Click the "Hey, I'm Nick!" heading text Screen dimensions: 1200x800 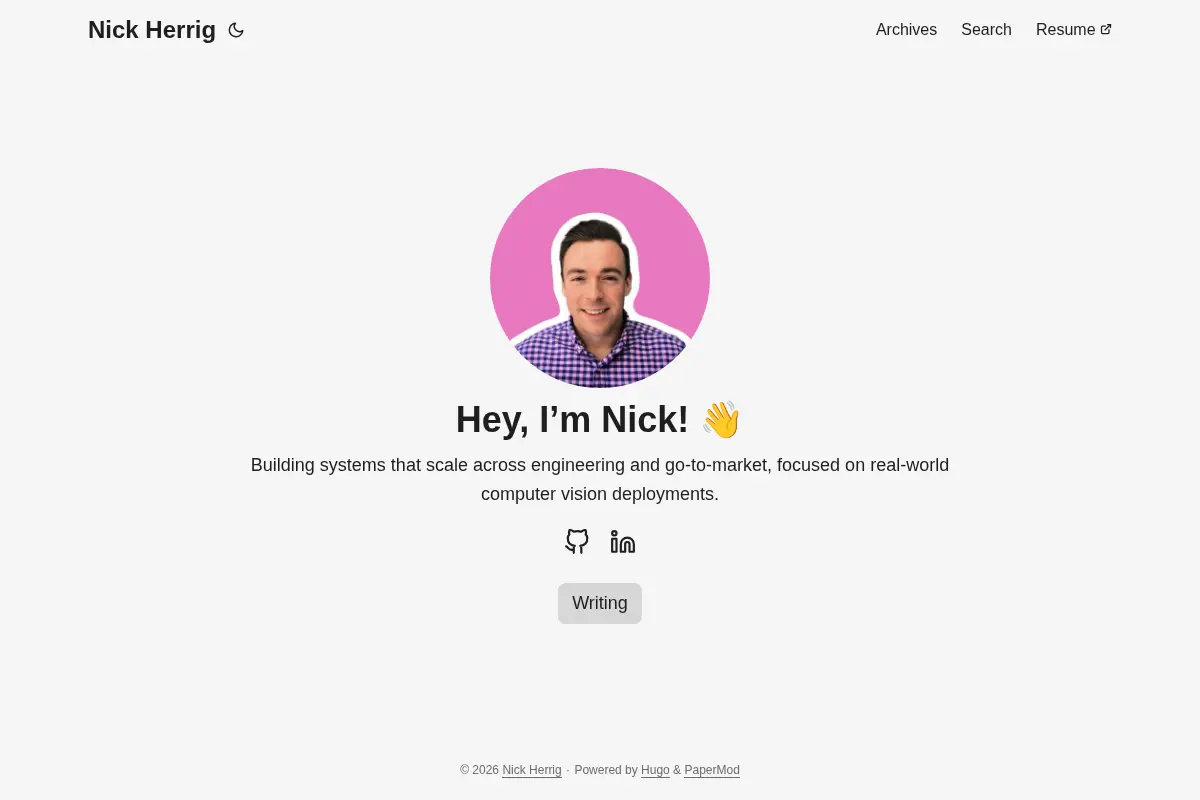572,419
